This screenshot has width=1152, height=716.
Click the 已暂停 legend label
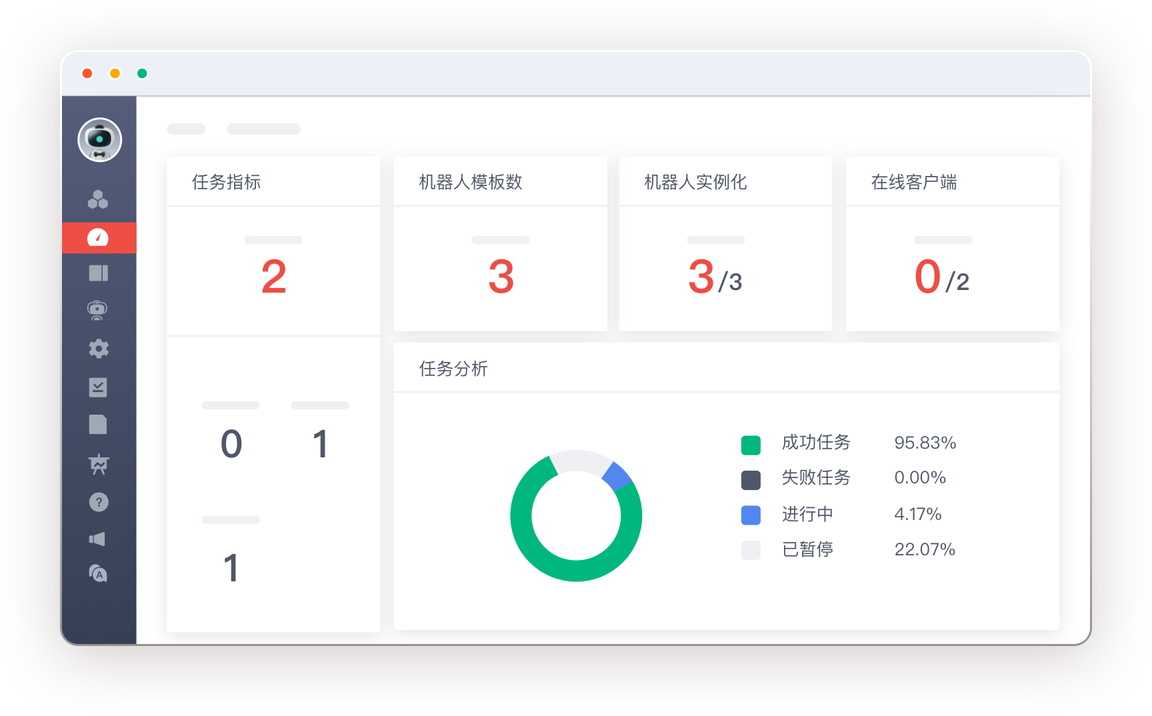click(807, 549)
